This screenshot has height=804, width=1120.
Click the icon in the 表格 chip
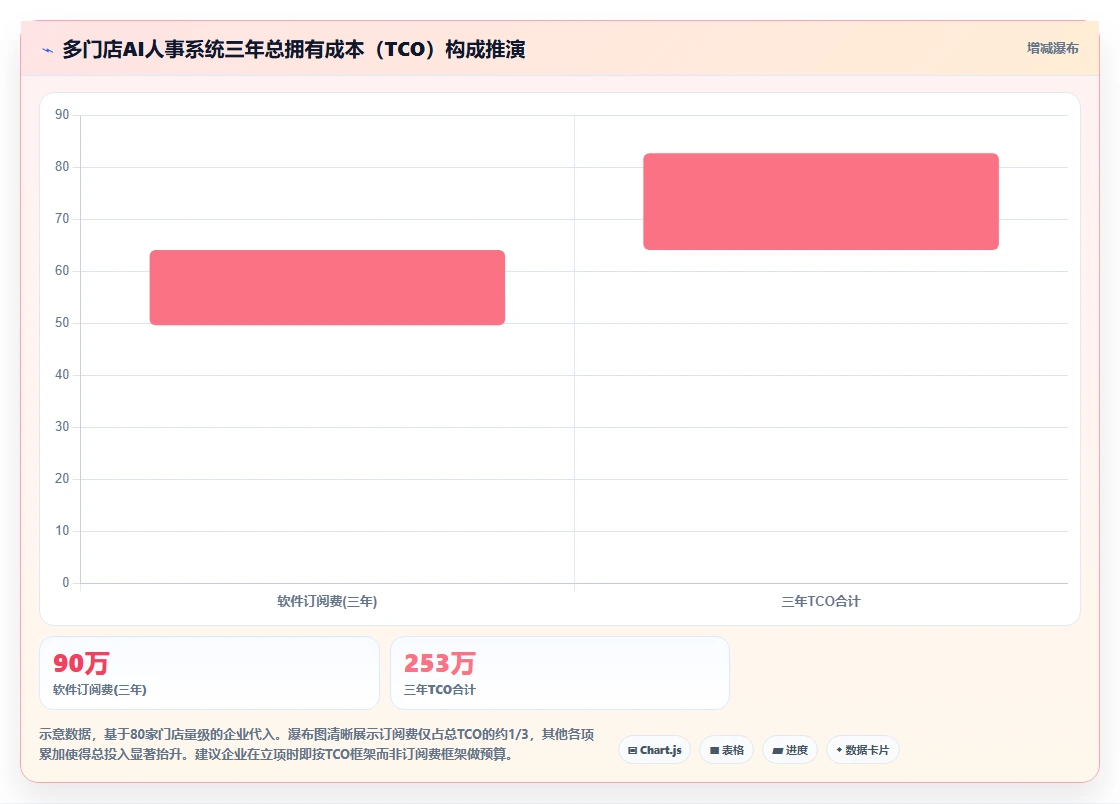pyautogui.click(x=714, y=750)
